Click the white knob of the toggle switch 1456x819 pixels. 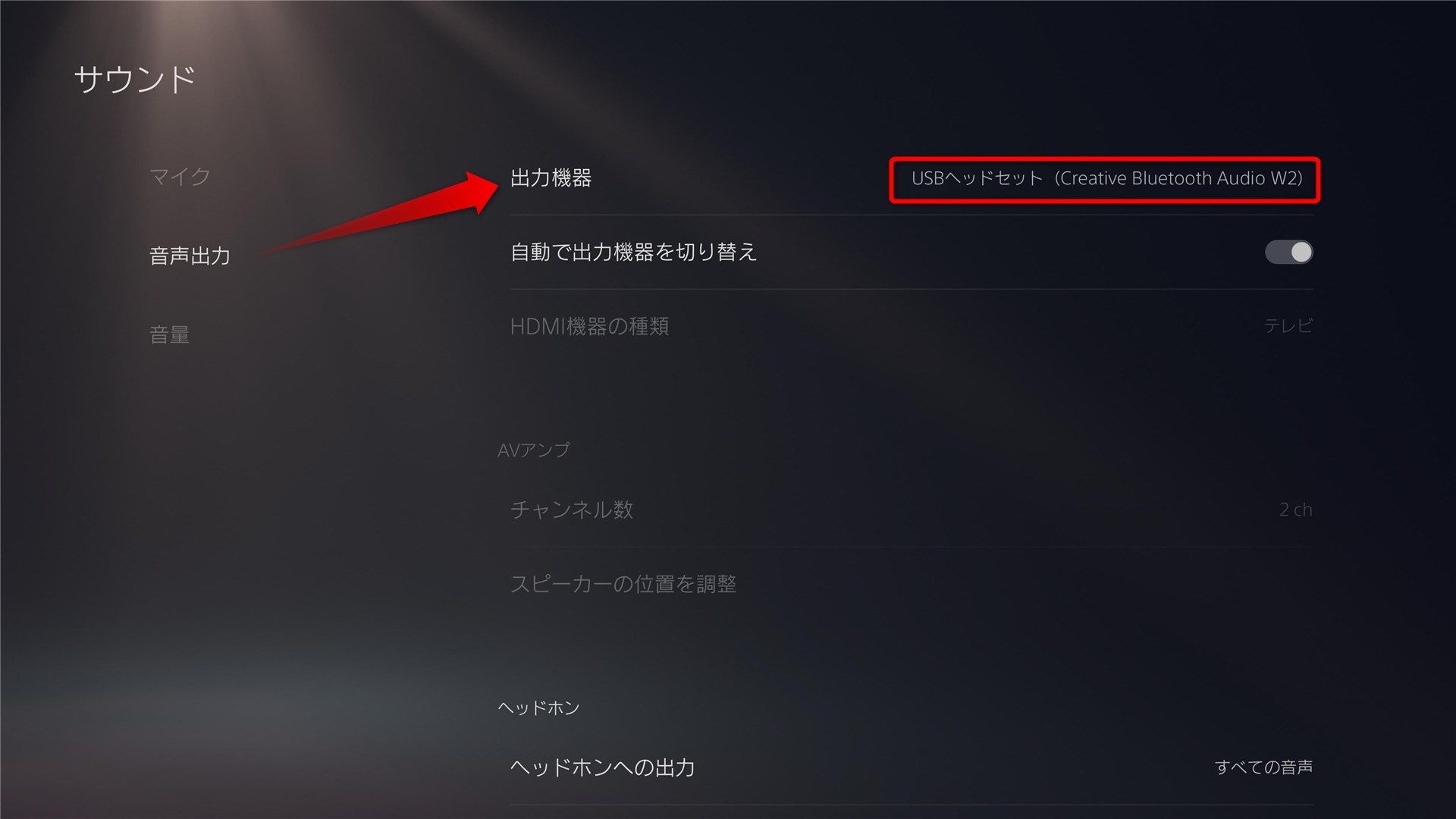coord(1301,252)
